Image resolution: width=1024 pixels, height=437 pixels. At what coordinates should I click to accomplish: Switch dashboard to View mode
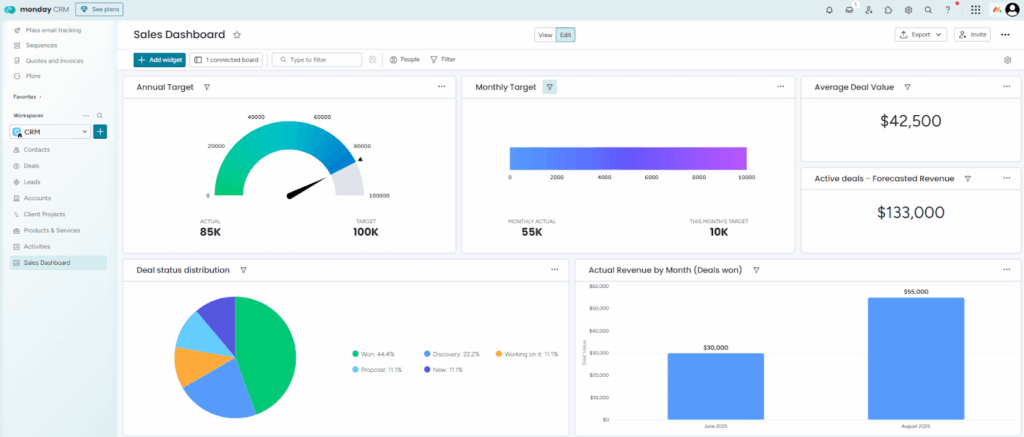[545, 34]
